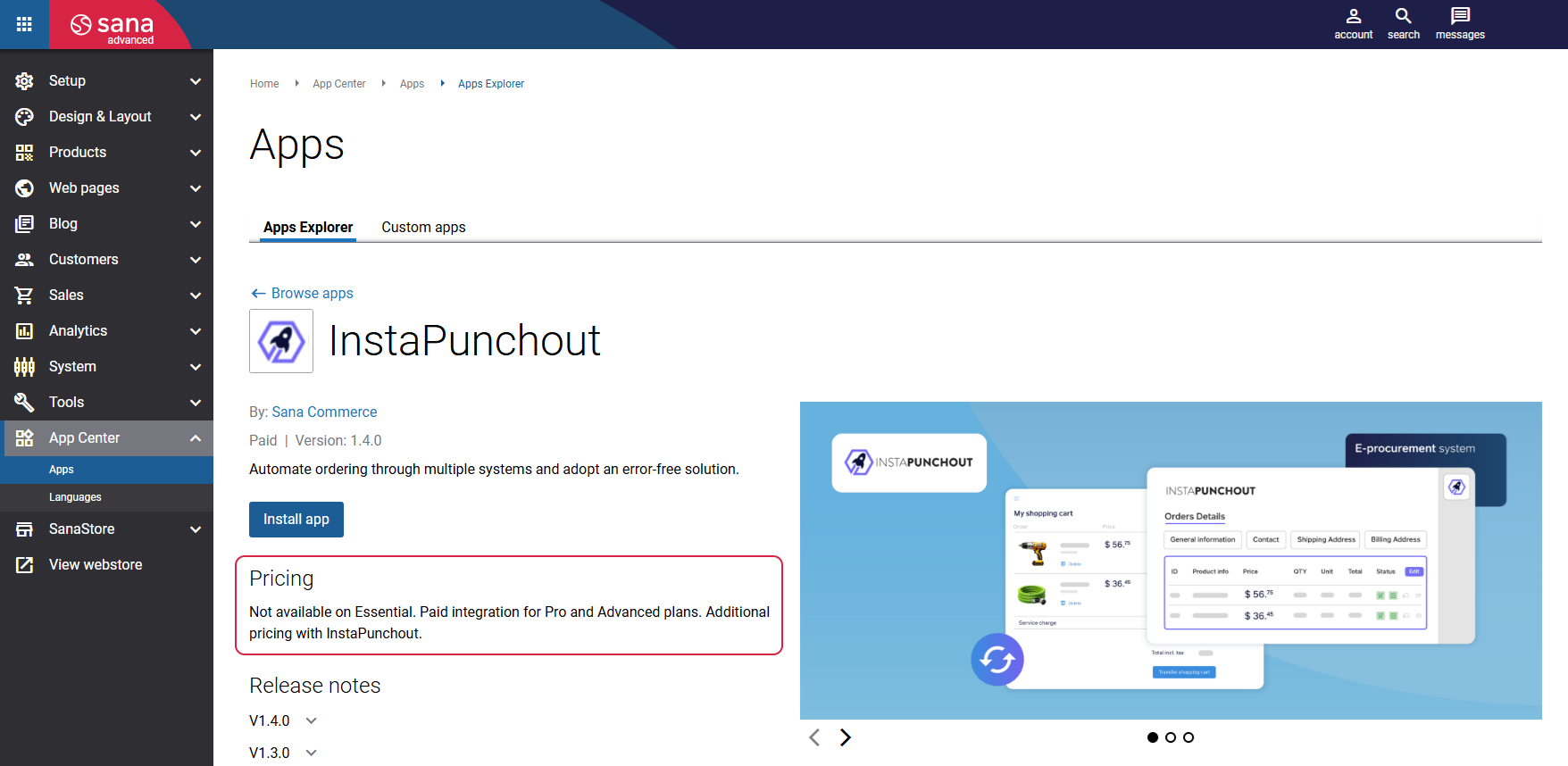Click the Sales cart icon

tap(24, 296)
